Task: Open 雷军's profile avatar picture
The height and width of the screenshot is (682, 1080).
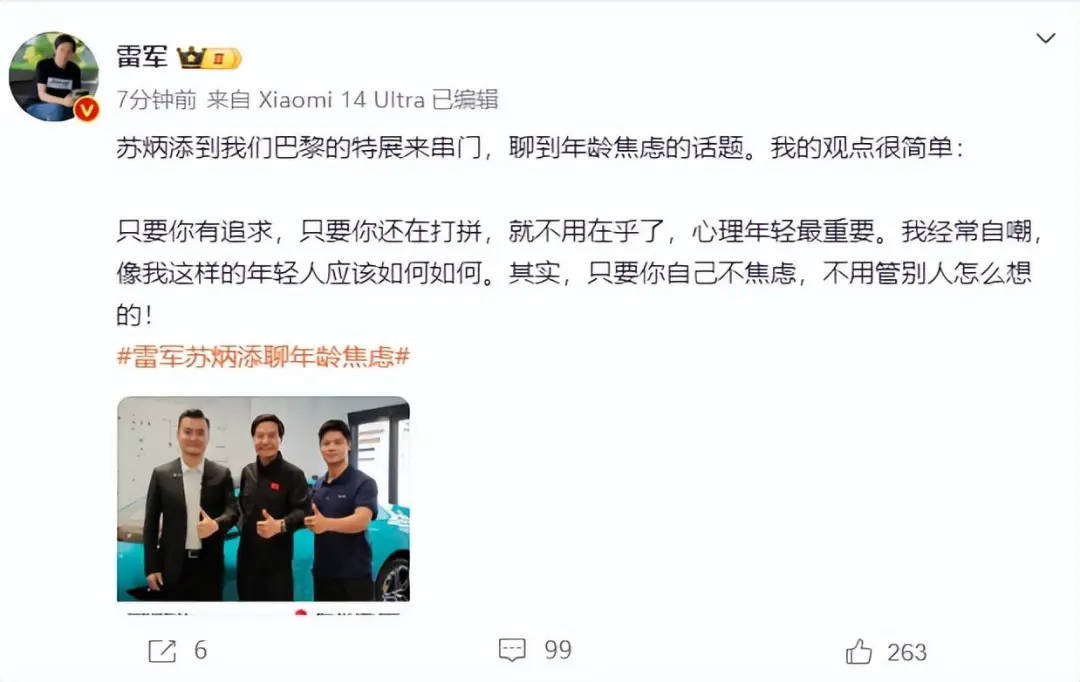Action: (54, 76)
